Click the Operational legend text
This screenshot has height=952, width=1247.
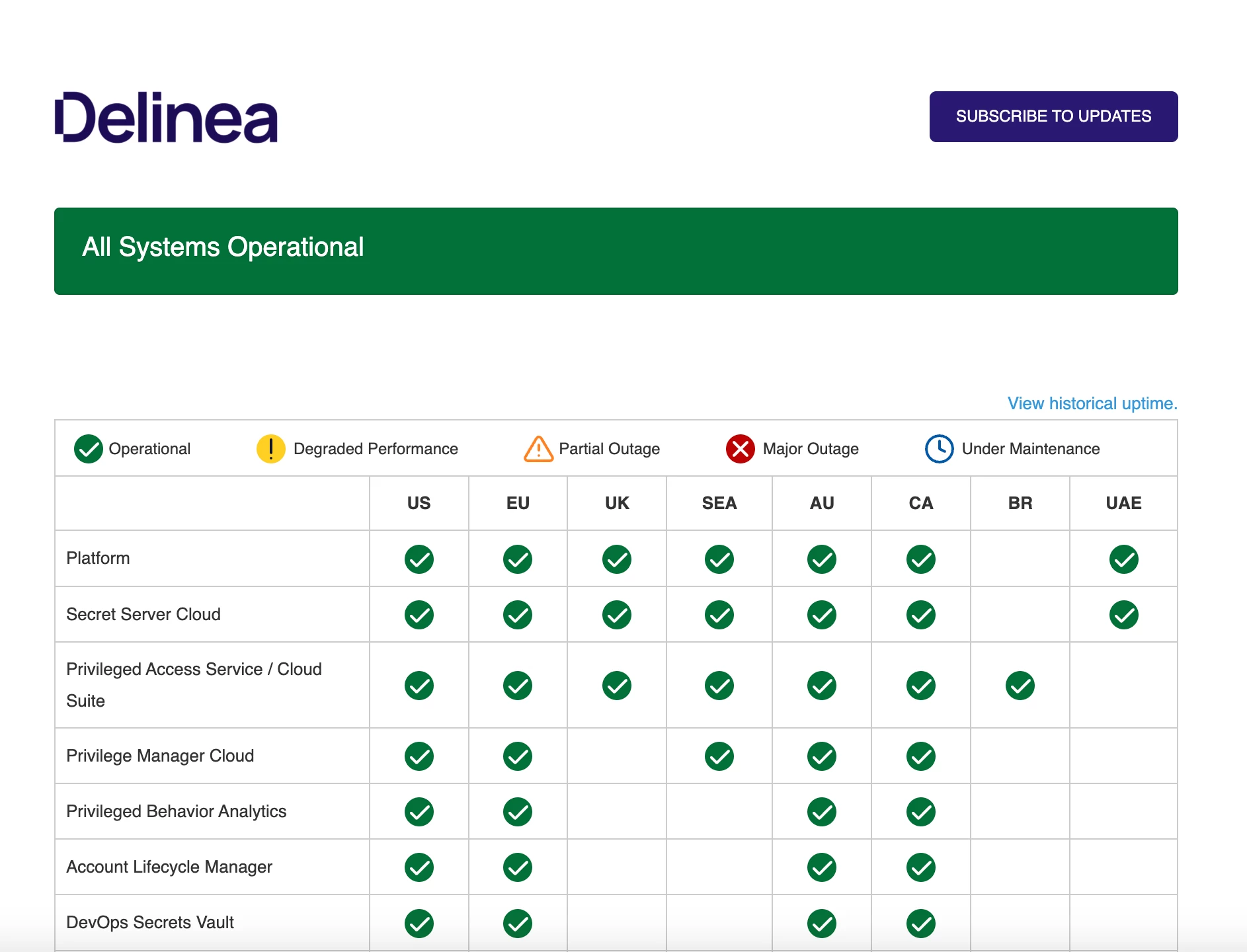tap(149, 449)
